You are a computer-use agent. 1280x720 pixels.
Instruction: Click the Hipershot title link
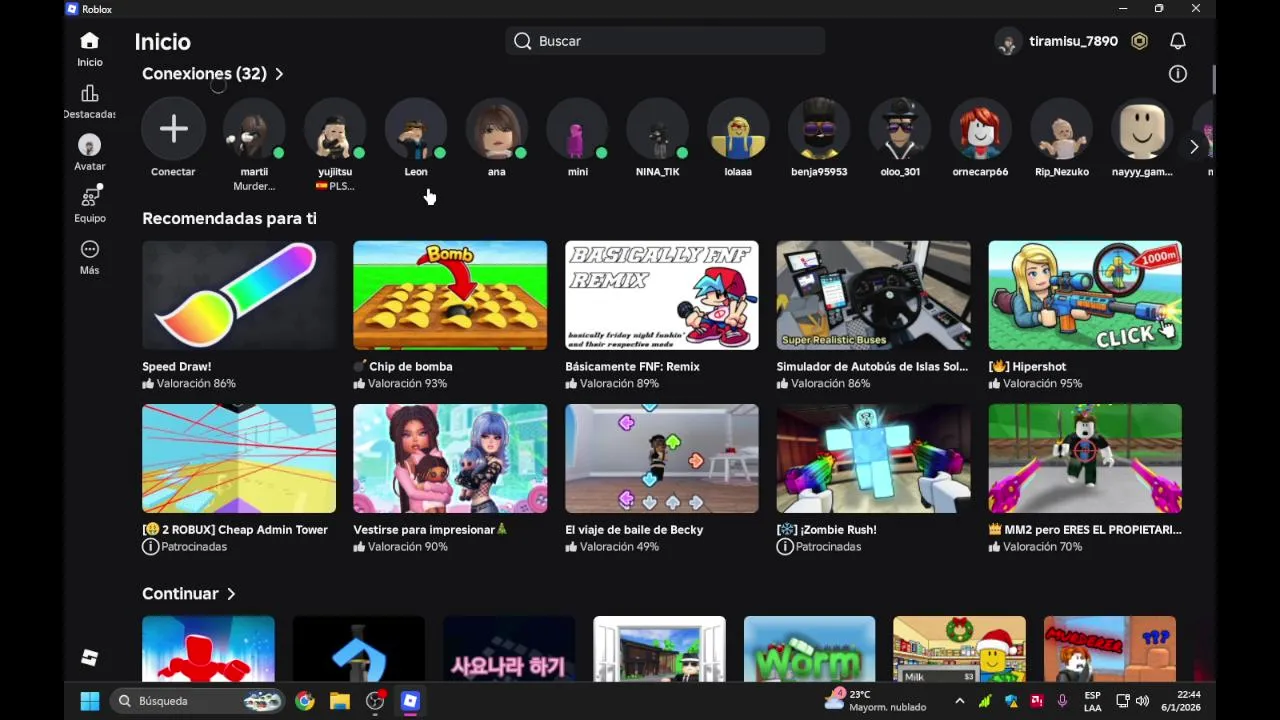[1027, 367]
